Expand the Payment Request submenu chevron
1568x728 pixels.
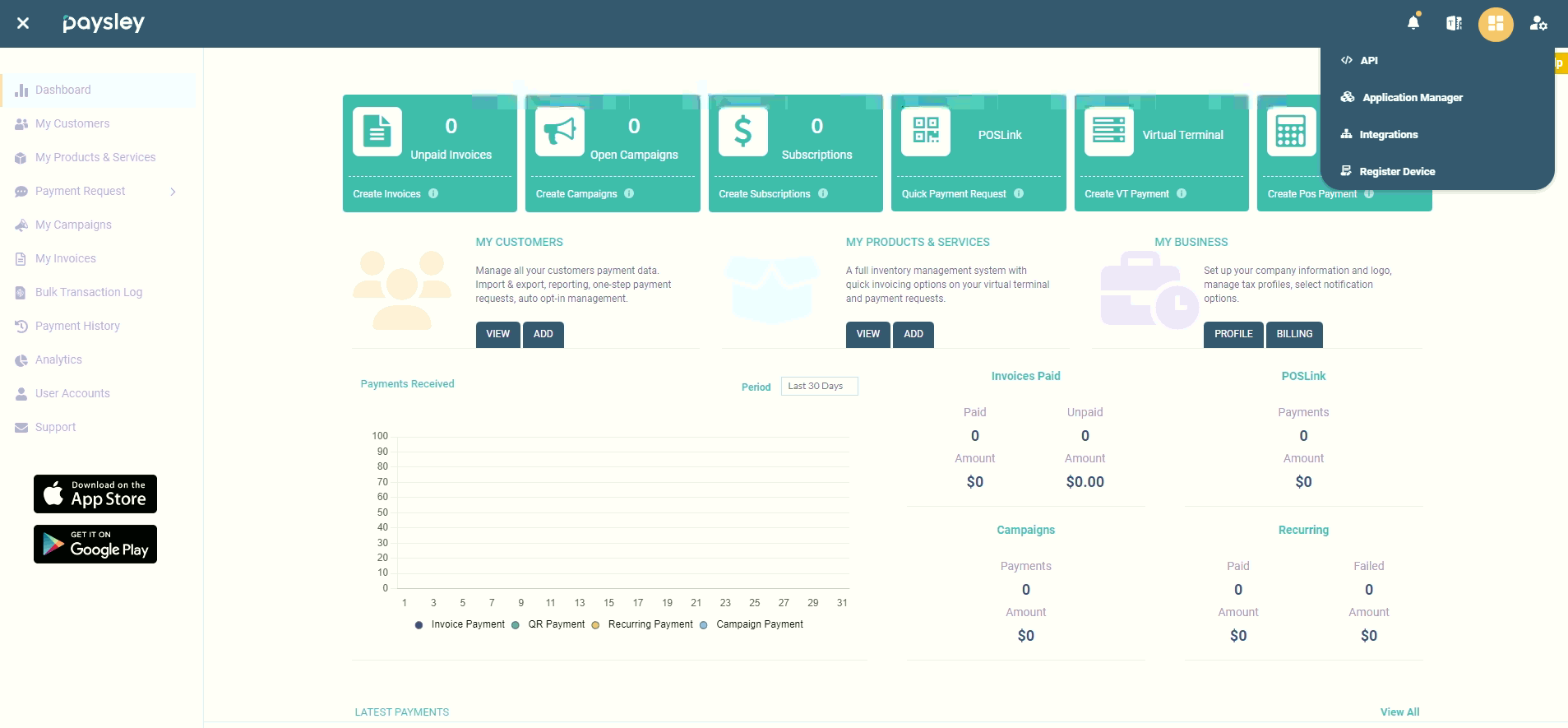coord(173,192)
